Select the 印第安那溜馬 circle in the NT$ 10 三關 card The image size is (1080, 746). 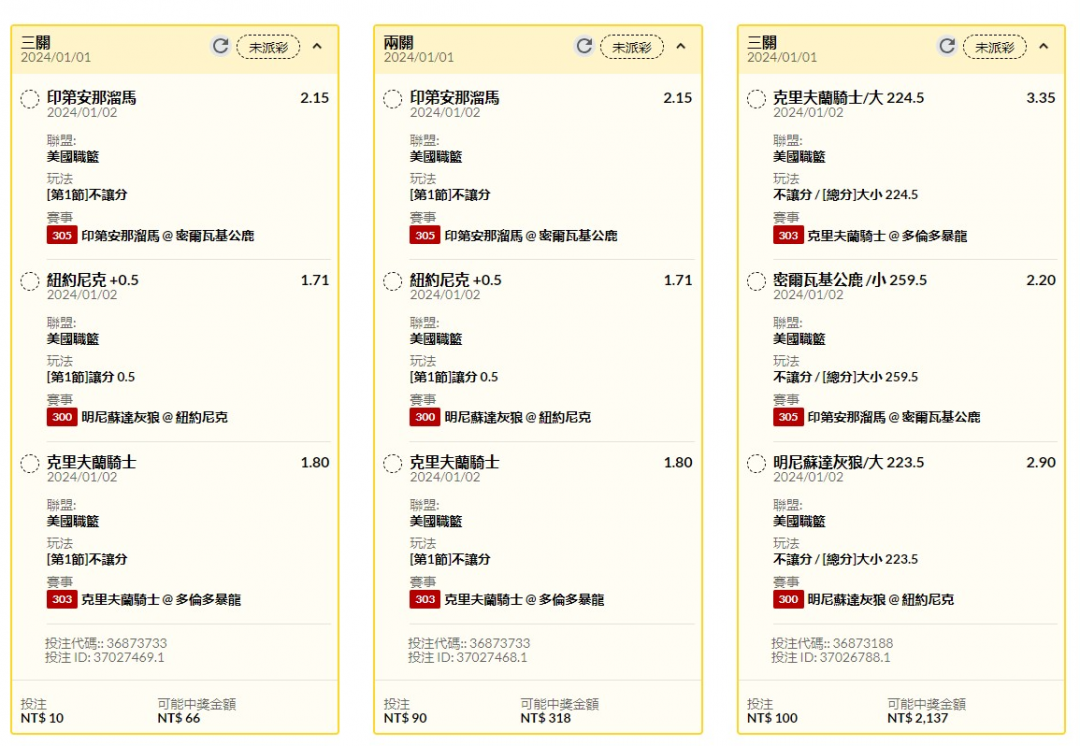pos(30,99)
